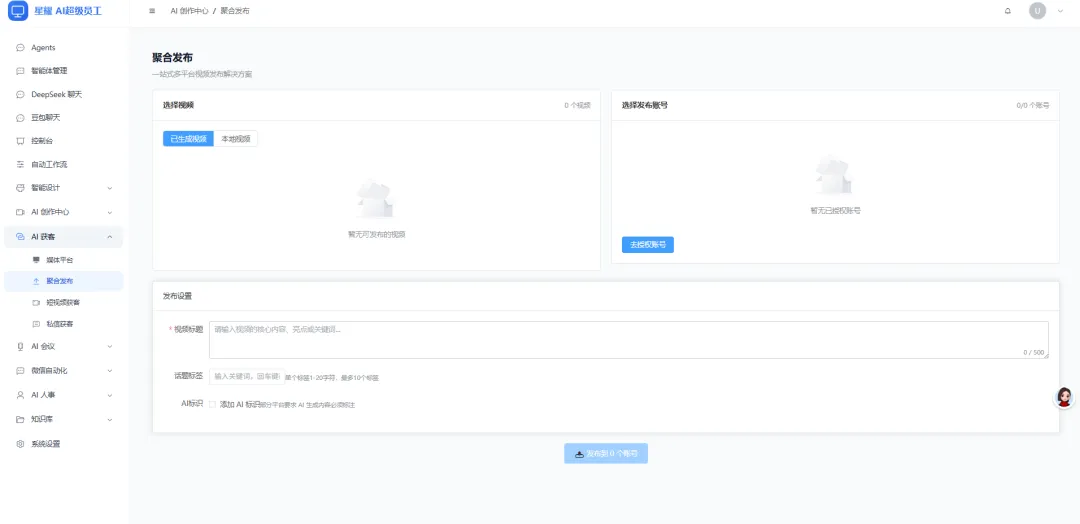
Task: Click the 一站式多平台视频发布解决方案 subtitle
Action: 202,74
